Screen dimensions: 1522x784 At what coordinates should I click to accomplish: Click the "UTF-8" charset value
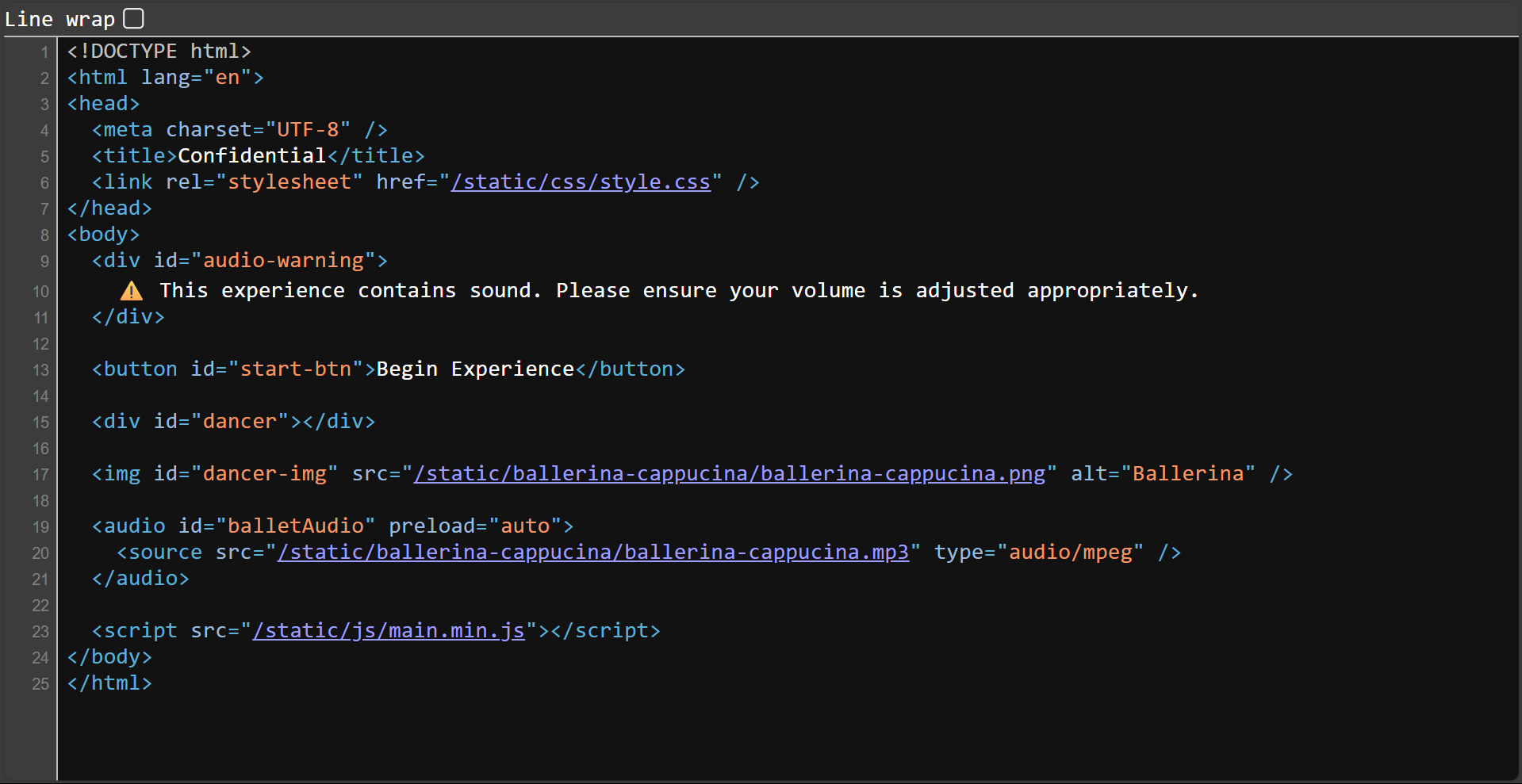click(x=308, y=130)
